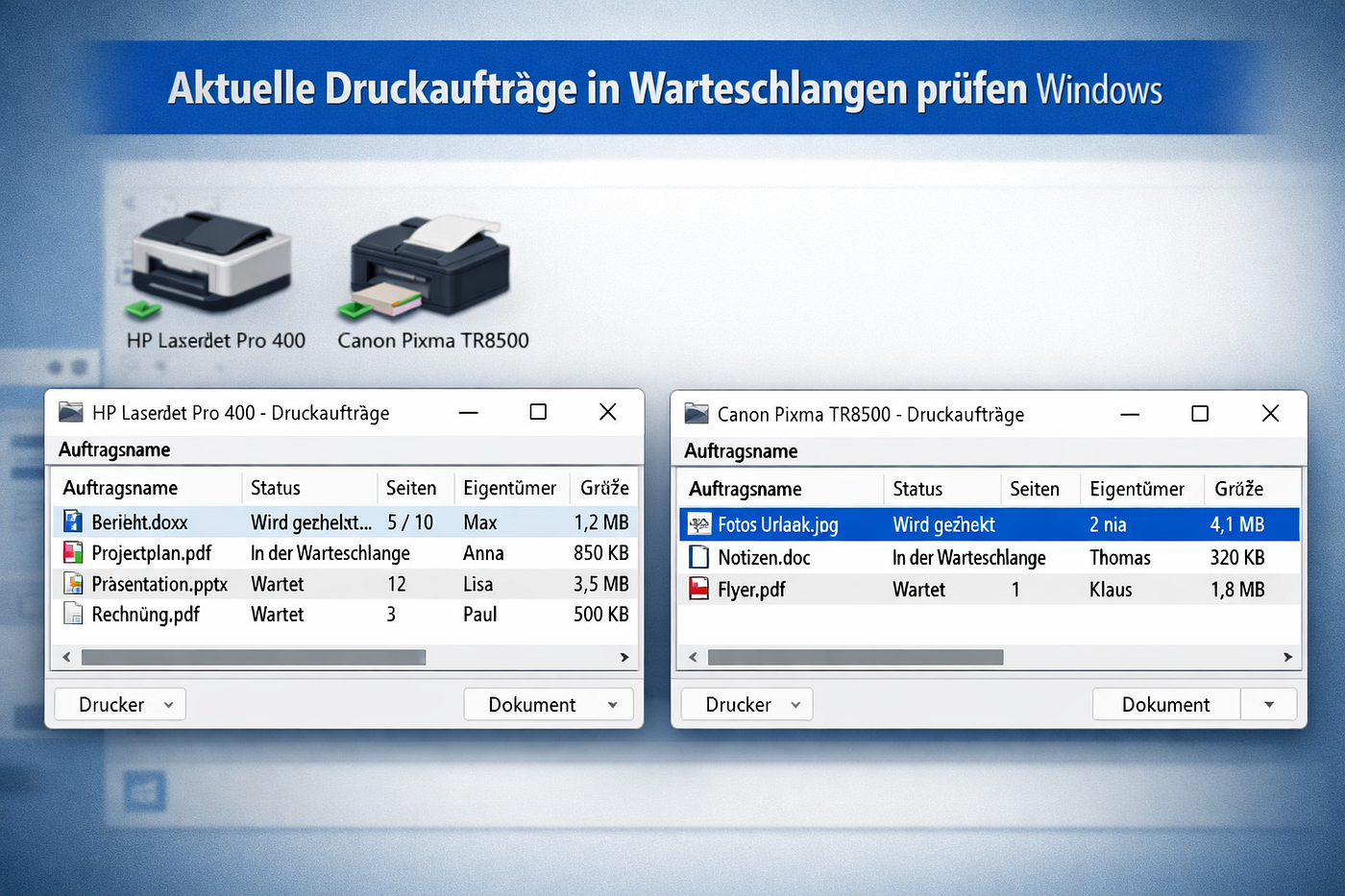Click the document icon beside Rechnüng.pdf
The height and width of the screenshot is (896, 1345).
(73, 615)
